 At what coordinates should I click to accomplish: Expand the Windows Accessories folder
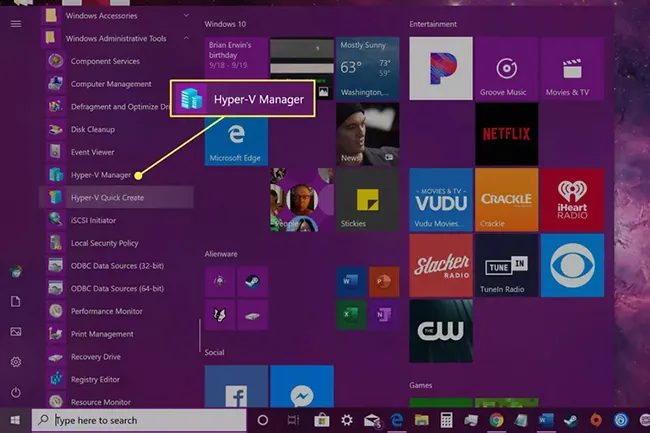click(116, 16)
